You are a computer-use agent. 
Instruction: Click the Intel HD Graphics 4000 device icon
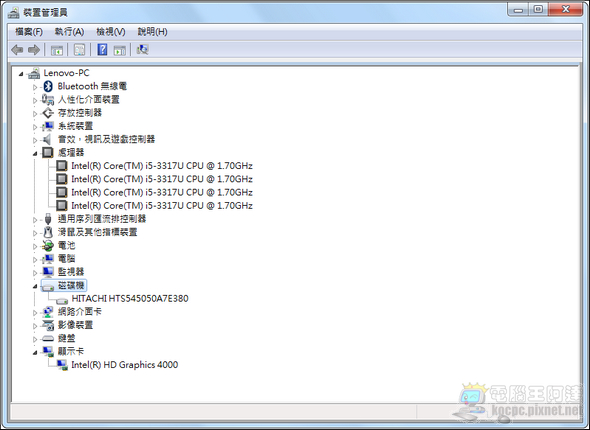tap(62, 365)
